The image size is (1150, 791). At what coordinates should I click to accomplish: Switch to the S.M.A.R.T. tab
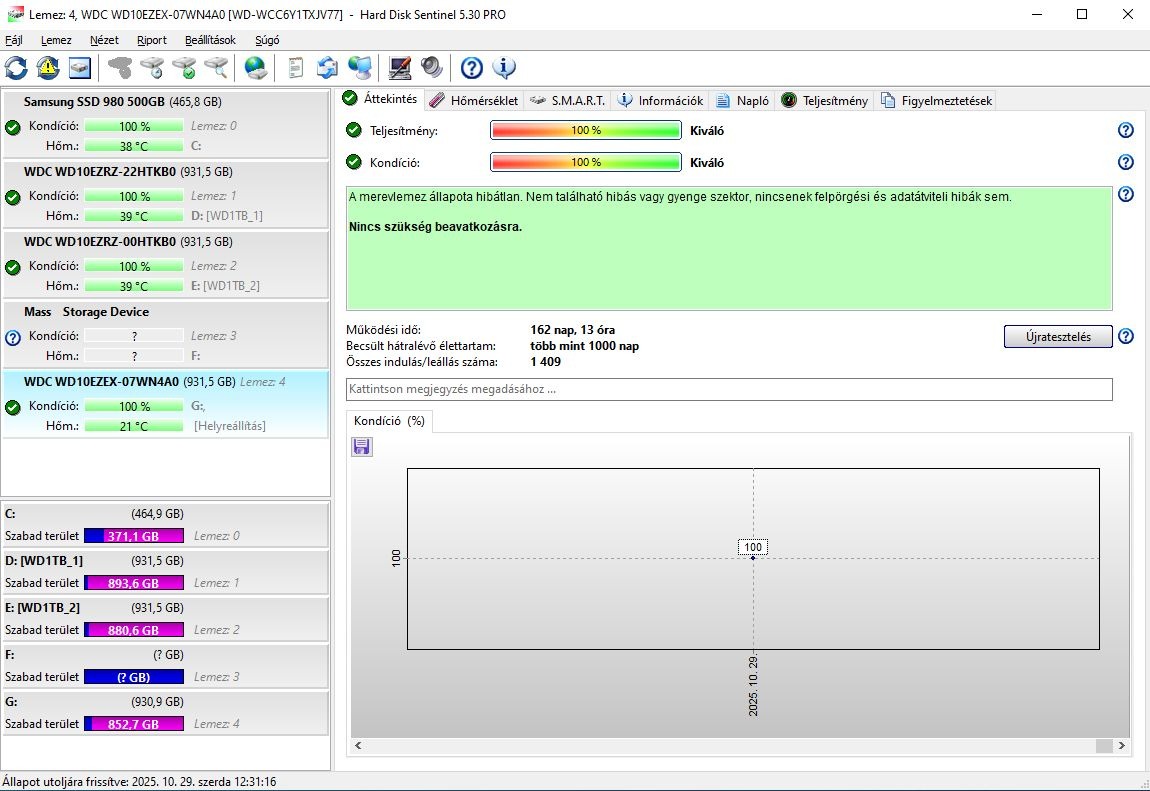pyautogui.click(x=568, y=100)
